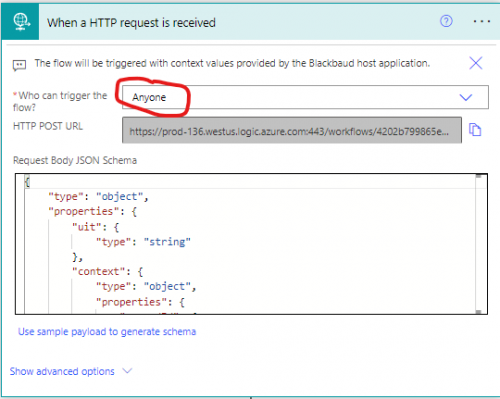
Task: Expand 'Show advanced options'
Action: coord(71,371)
